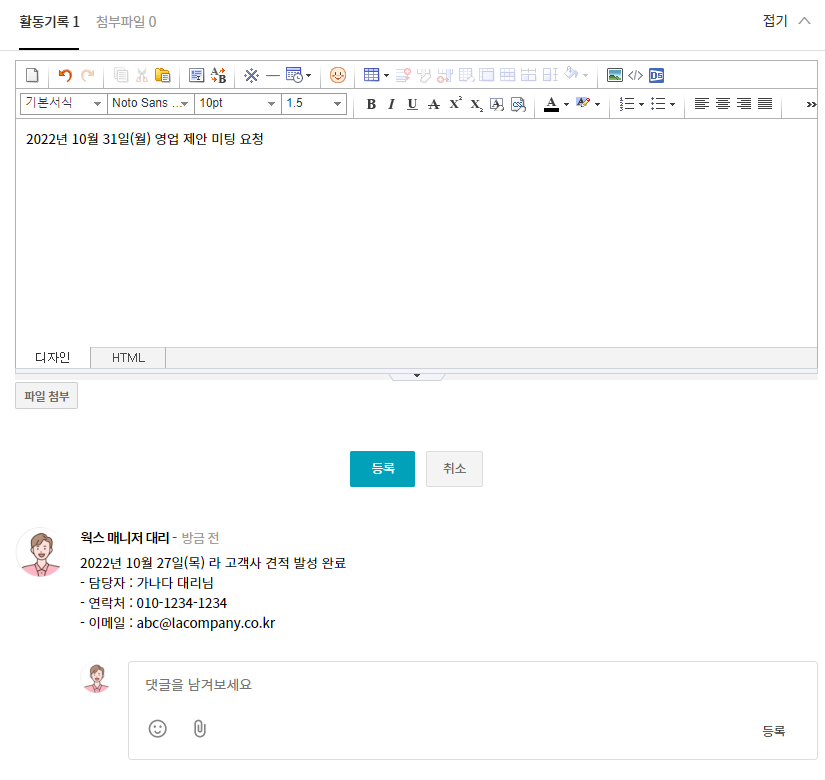The height and width of the screenshot is (780, 825).
Task: Switch to the 첨부파일 0 tab
Action: [126, 22]
